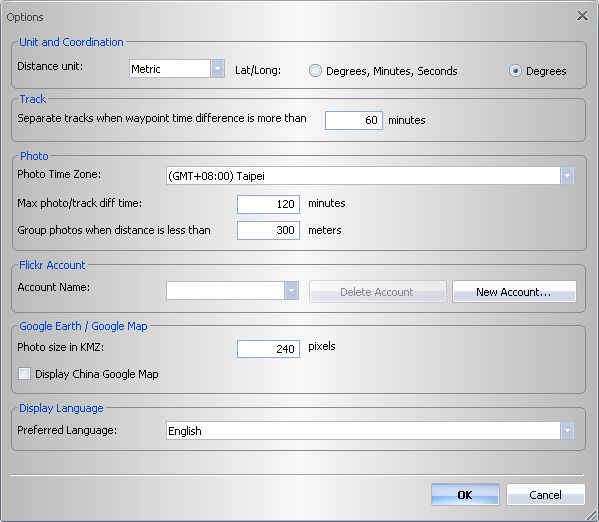Viewport: 599px width, 522px height.
Task: Click the Max photo/track diff time field
Action: tap(268, 204)
